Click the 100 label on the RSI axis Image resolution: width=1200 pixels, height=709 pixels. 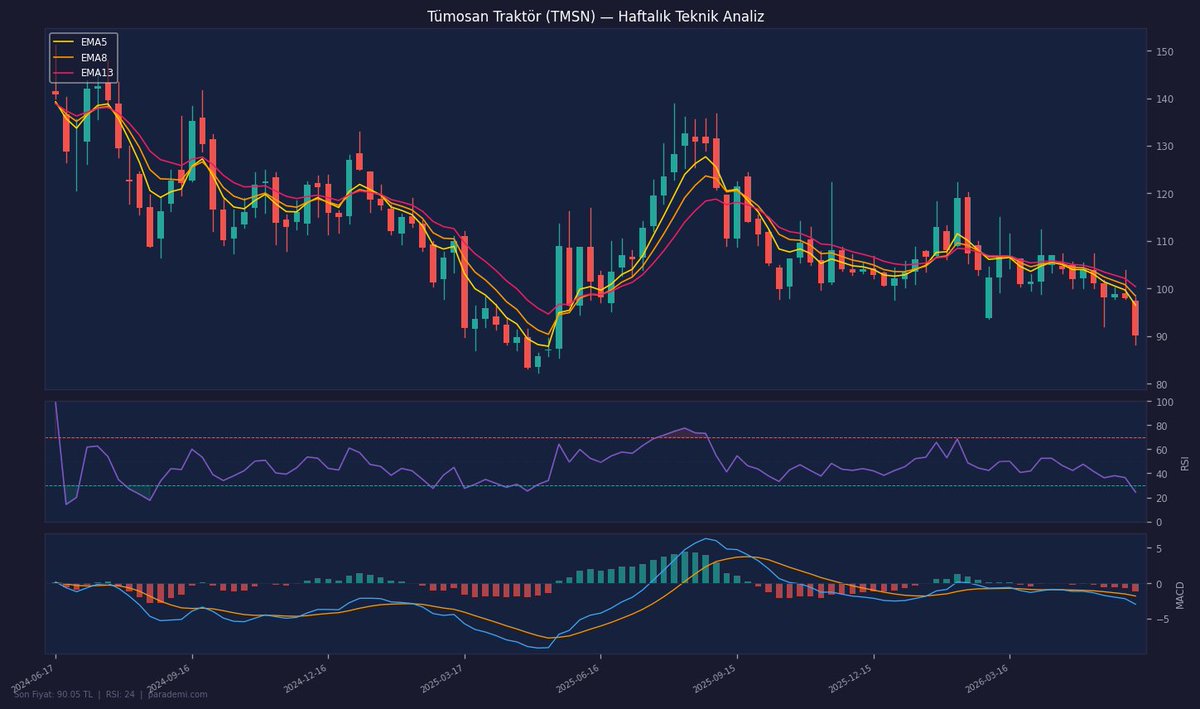coord(1166,402)
